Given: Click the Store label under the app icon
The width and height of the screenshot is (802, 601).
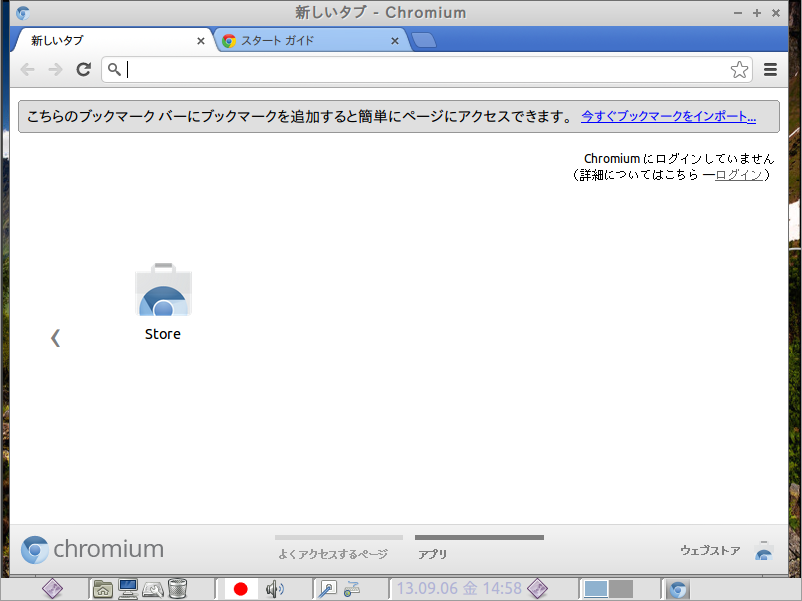Looking at the screenshot, I should (163, 334).
